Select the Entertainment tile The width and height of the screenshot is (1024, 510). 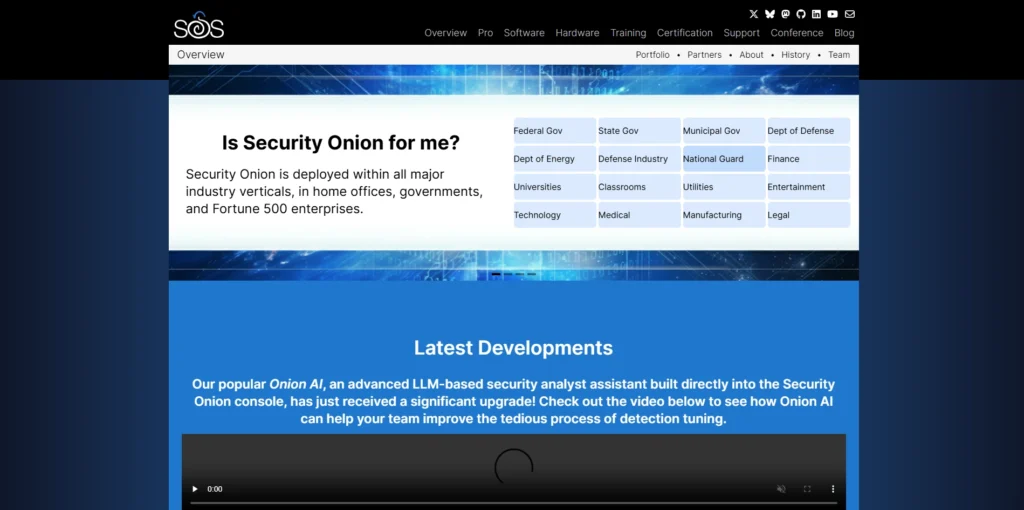808,187
